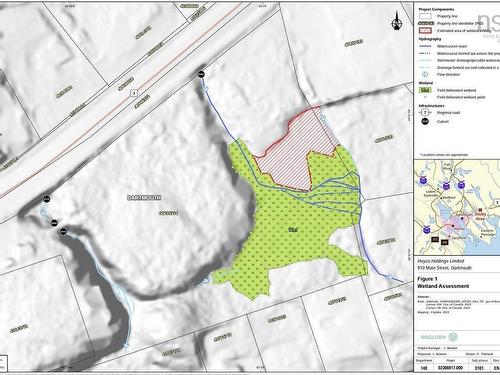
Task: Click the flow arrow at the north-east corner of the hatched area
Action: click(323, 117)
